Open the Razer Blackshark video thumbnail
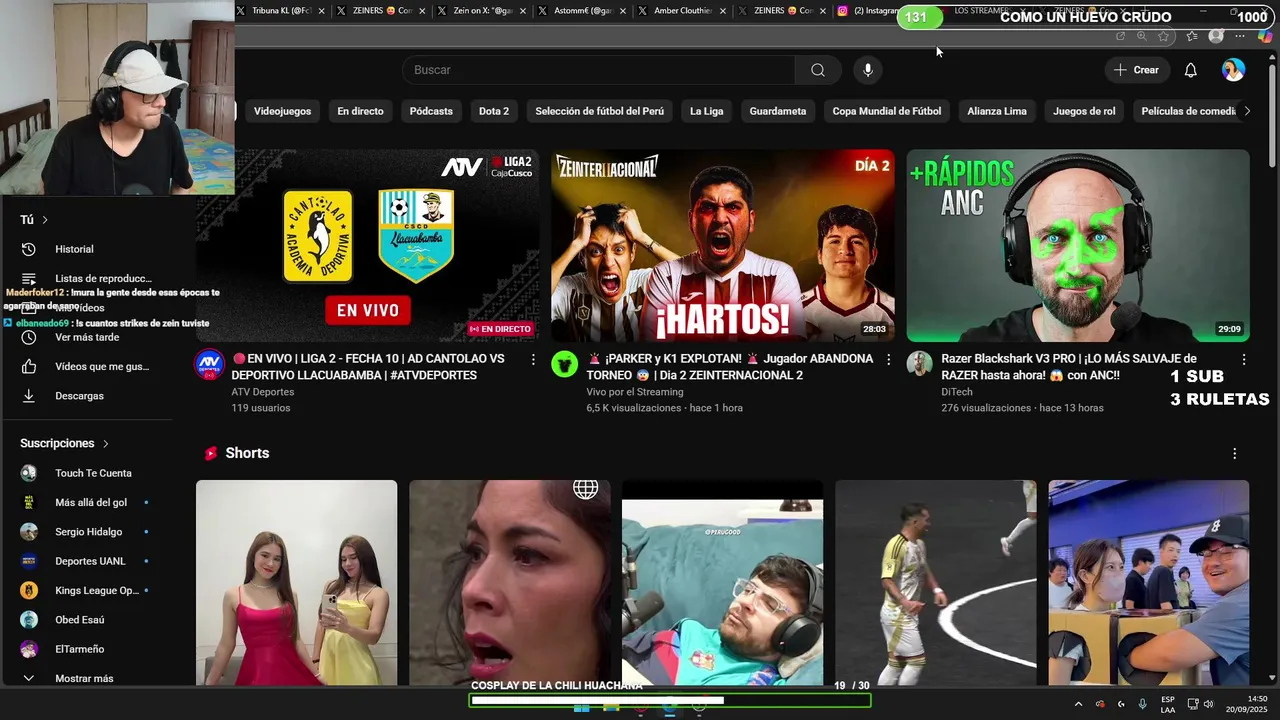Viewport: 1280px width, 720px height. [x=1078, y=246]
